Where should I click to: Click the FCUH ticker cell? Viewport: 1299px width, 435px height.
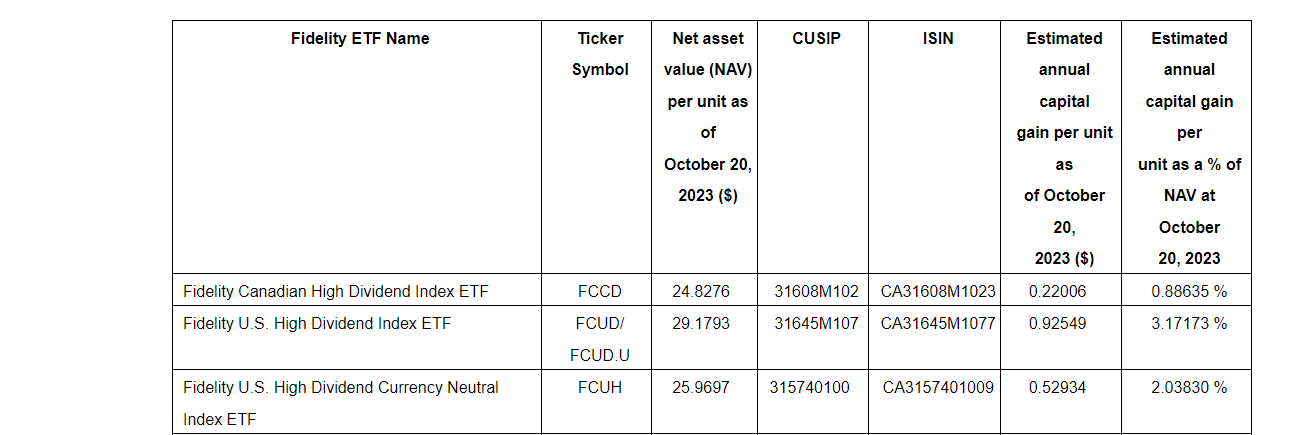coord(600,387)
